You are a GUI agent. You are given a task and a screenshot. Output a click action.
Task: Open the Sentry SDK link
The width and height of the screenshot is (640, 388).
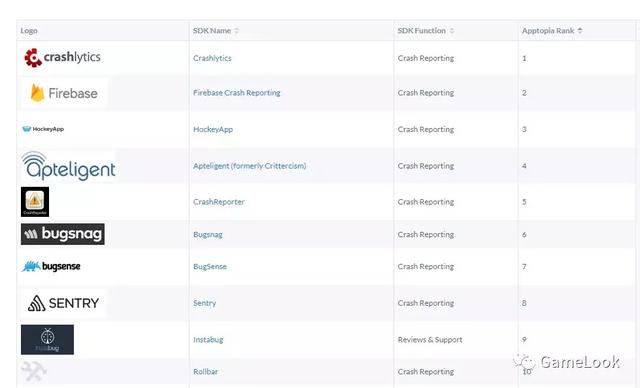pos(204,303)
